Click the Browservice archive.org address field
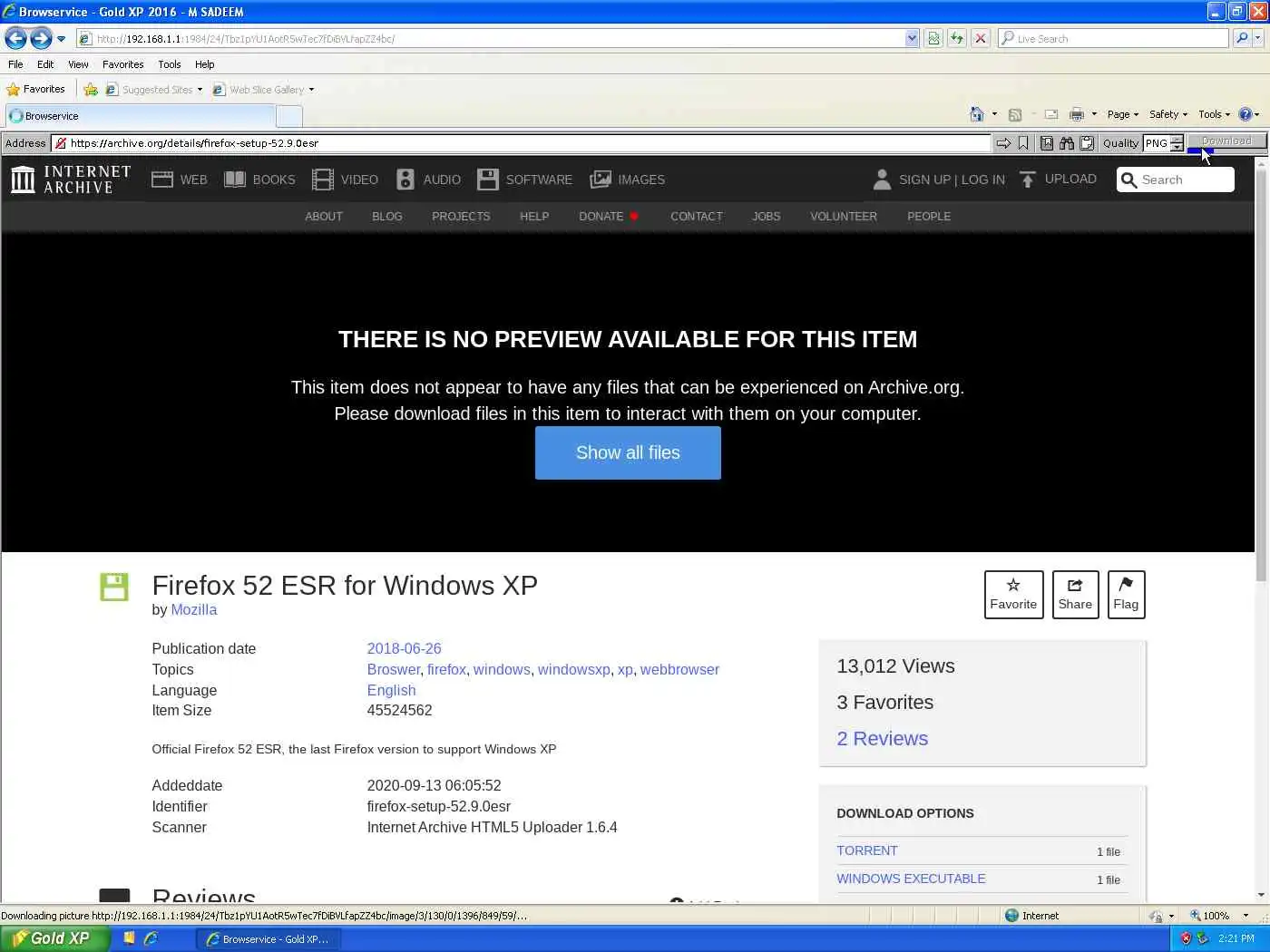Screen dimensions: 1270x952 pos(522,143)
